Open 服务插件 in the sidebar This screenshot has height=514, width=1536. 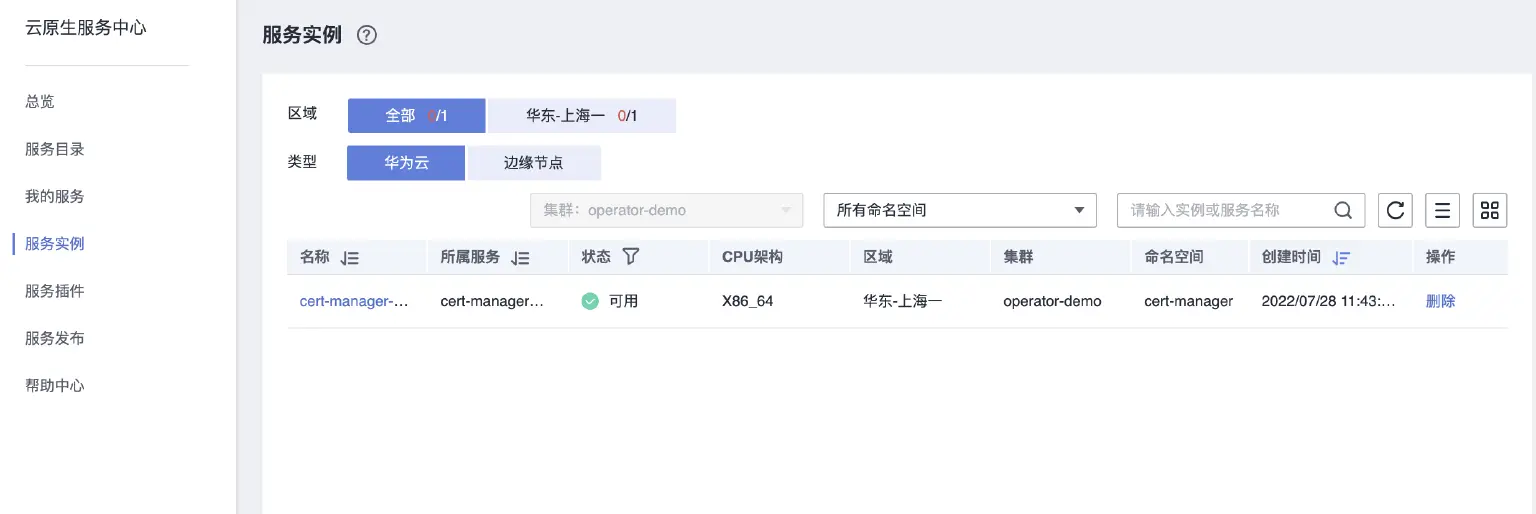tap(55, 291)
